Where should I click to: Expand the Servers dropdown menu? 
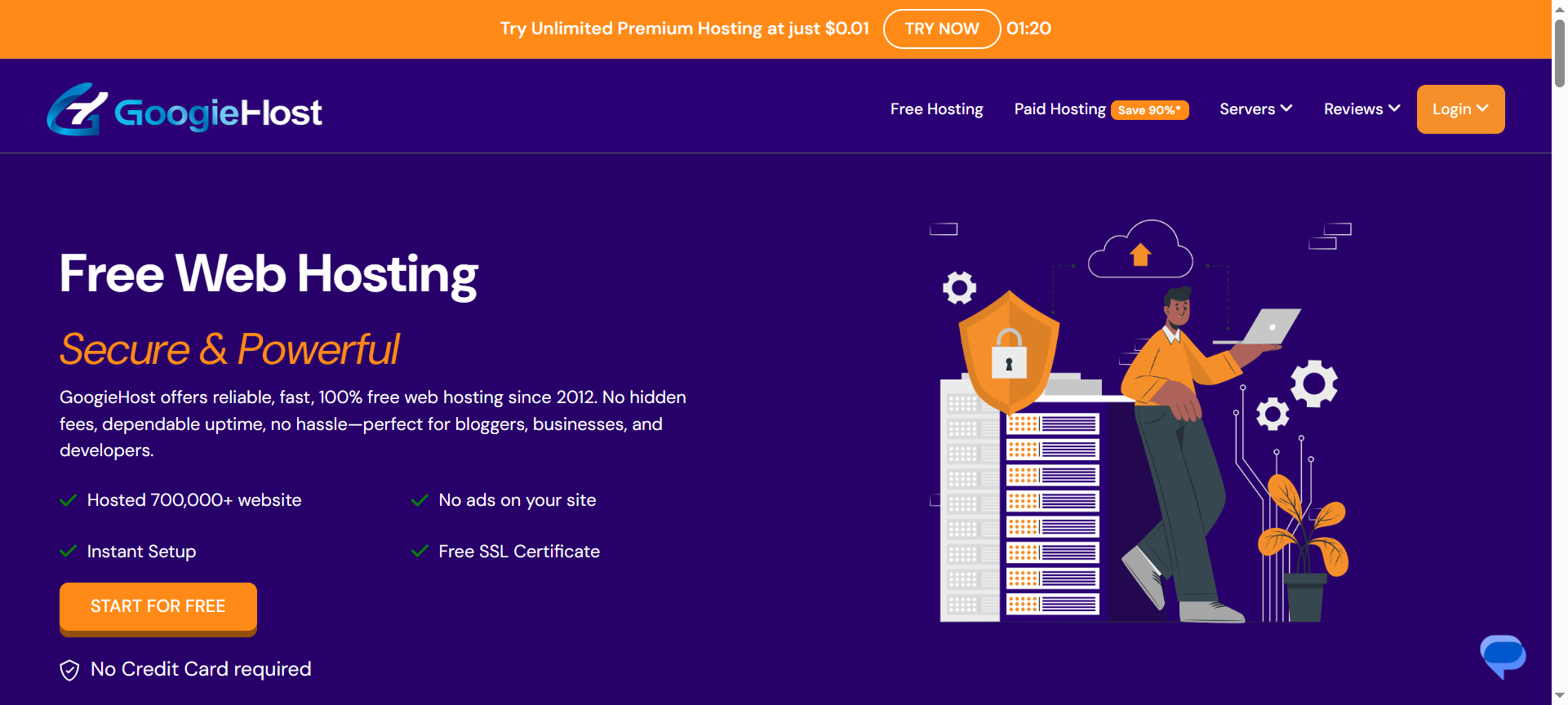pos(1255,109)
